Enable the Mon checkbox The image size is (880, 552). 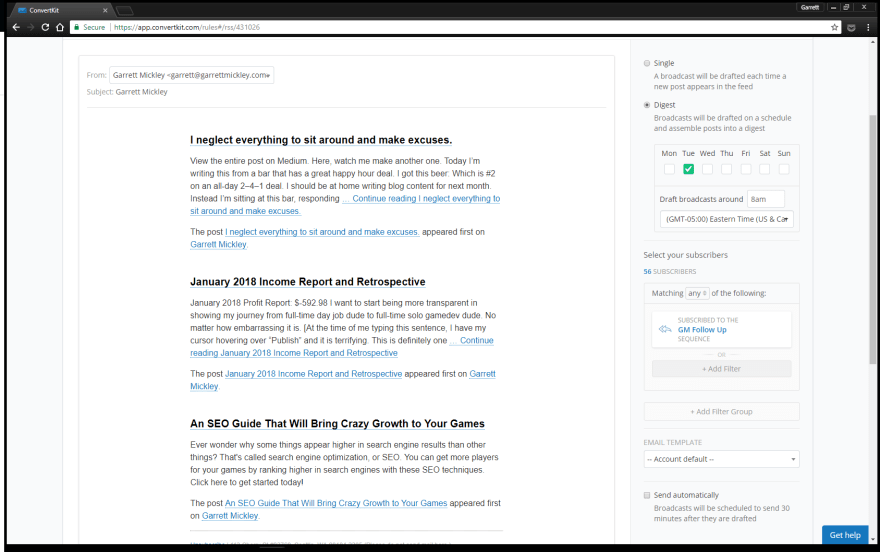coord(669,169)
